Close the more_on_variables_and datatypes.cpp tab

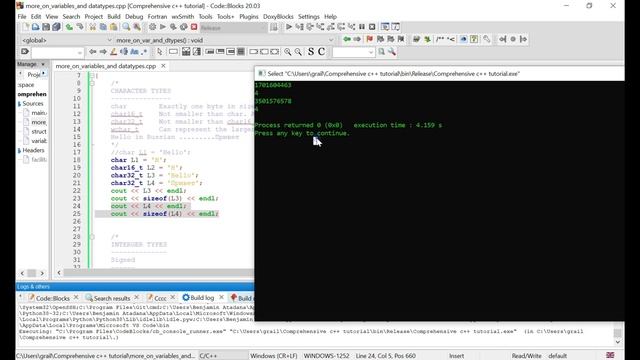tap(163, 65)
